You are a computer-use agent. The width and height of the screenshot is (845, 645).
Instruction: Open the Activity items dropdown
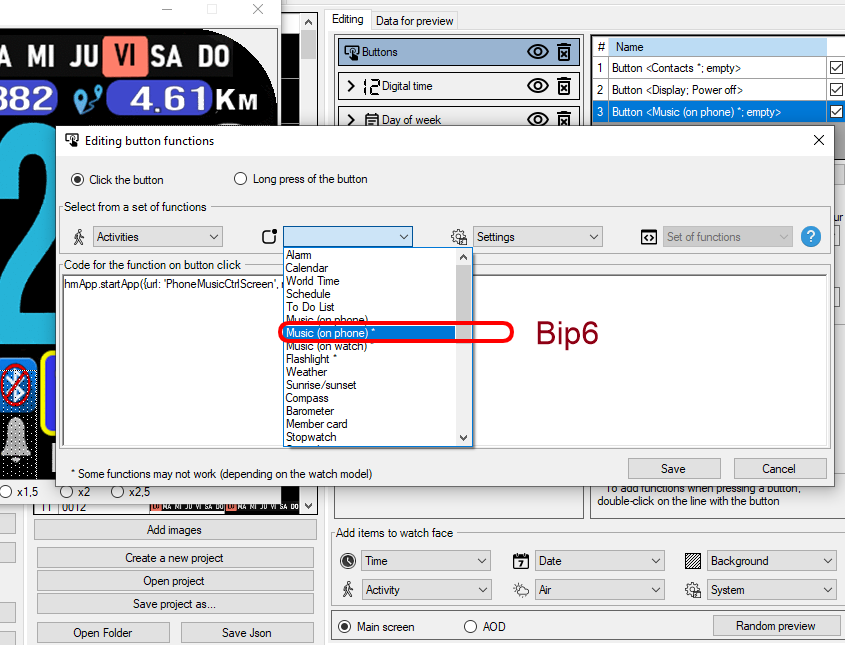tap(426, 589)
